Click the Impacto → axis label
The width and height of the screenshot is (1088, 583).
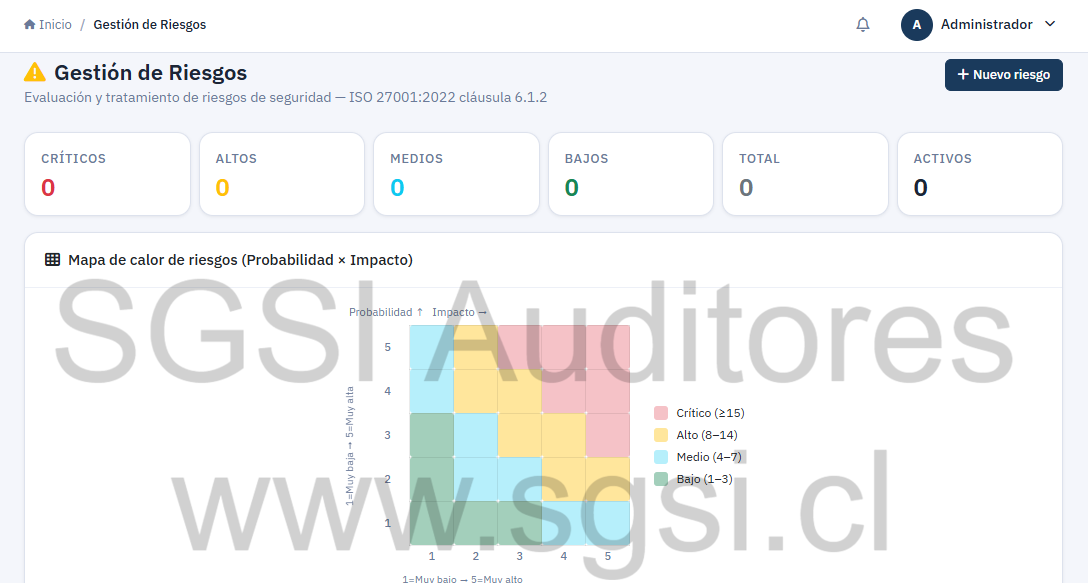tap(459, 312)
